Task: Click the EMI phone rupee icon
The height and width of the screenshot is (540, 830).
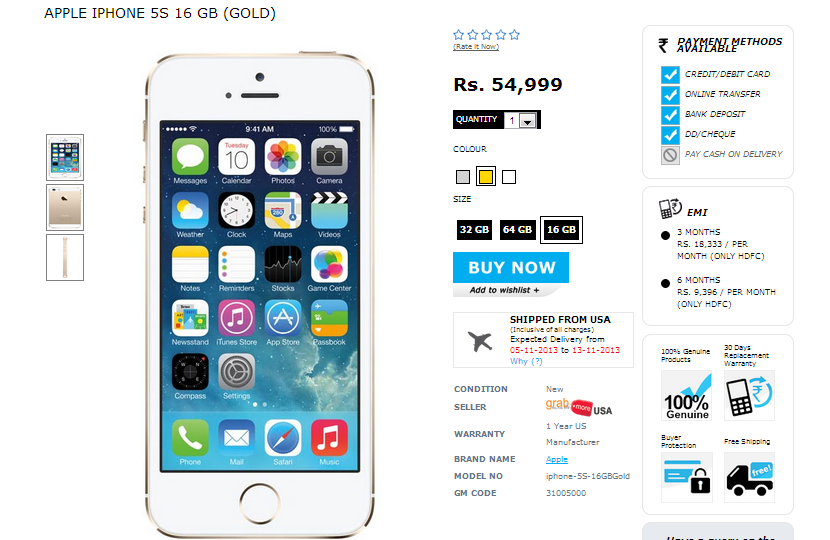Action: coord(670,208)
